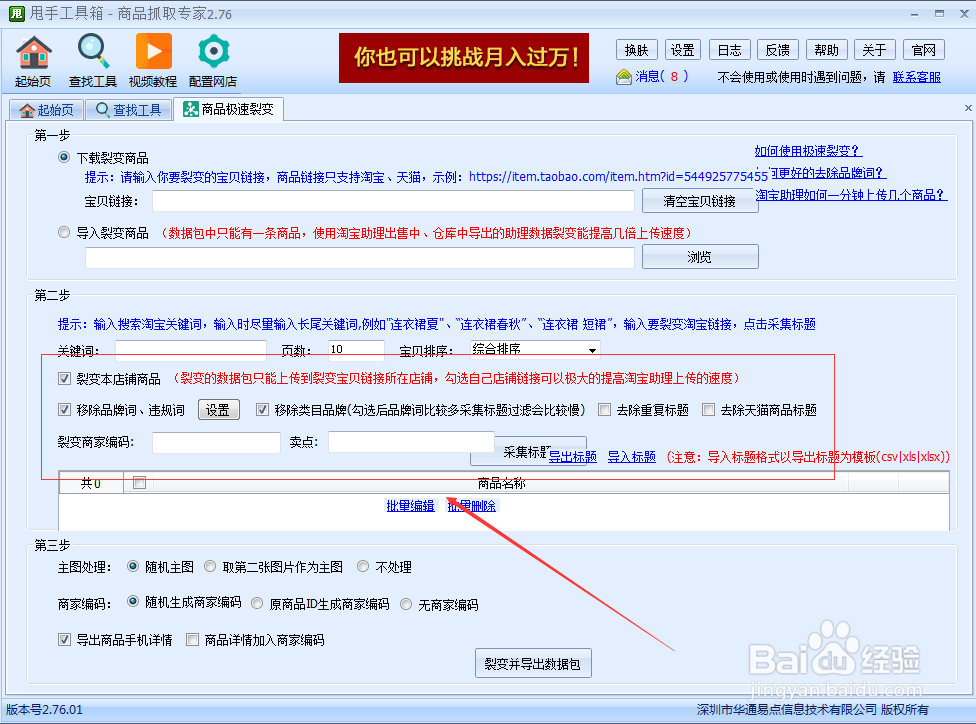Enable the 去除天猫商品标题 checkbox
The image size is (976, 724).
(708, 410)
